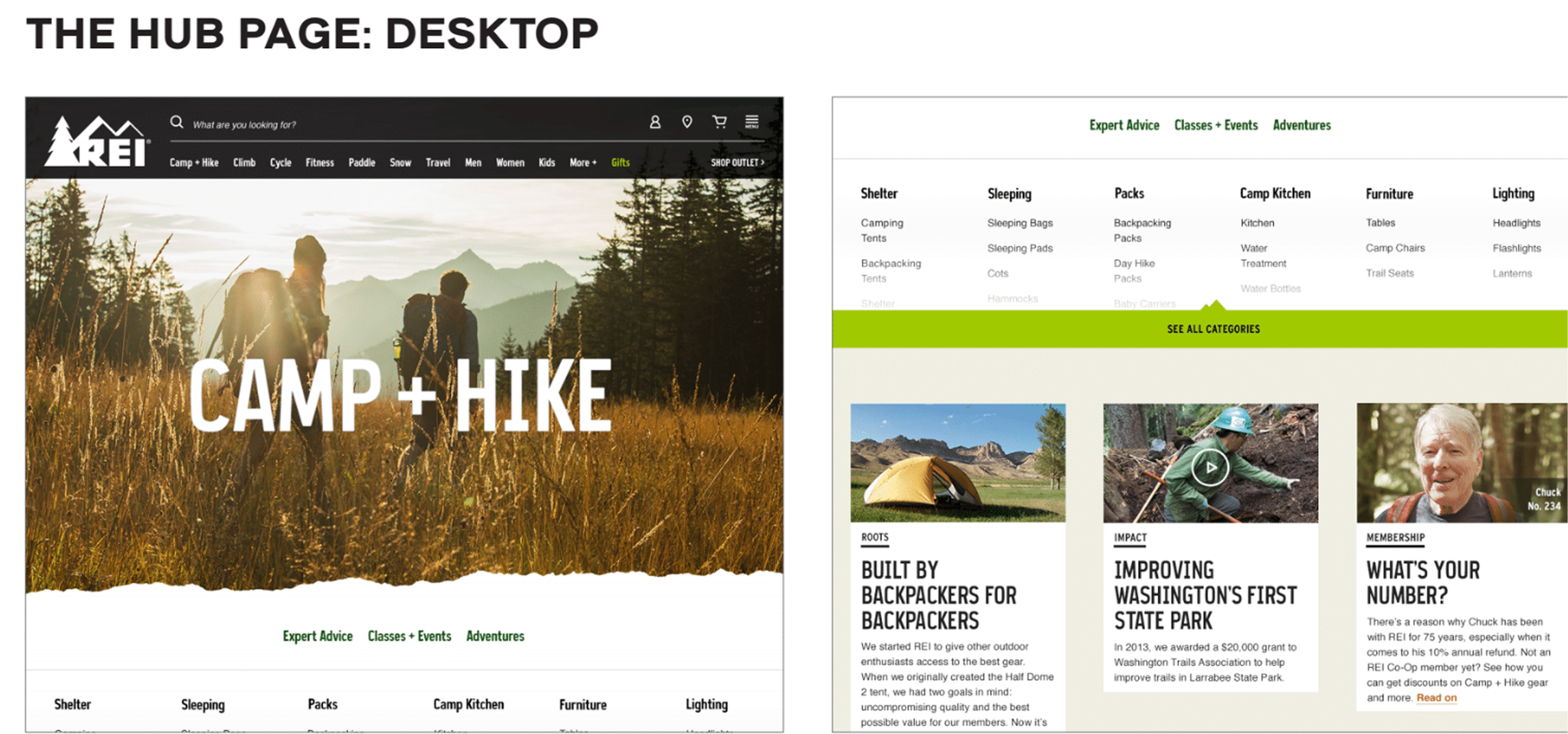Click the store locator pin icon
Screen dimensions: 1568x734
coord(687,122)
